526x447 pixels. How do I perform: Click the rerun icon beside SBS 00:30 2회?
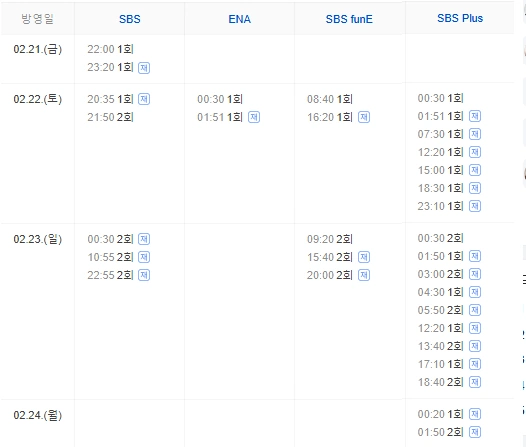(144, 239)
